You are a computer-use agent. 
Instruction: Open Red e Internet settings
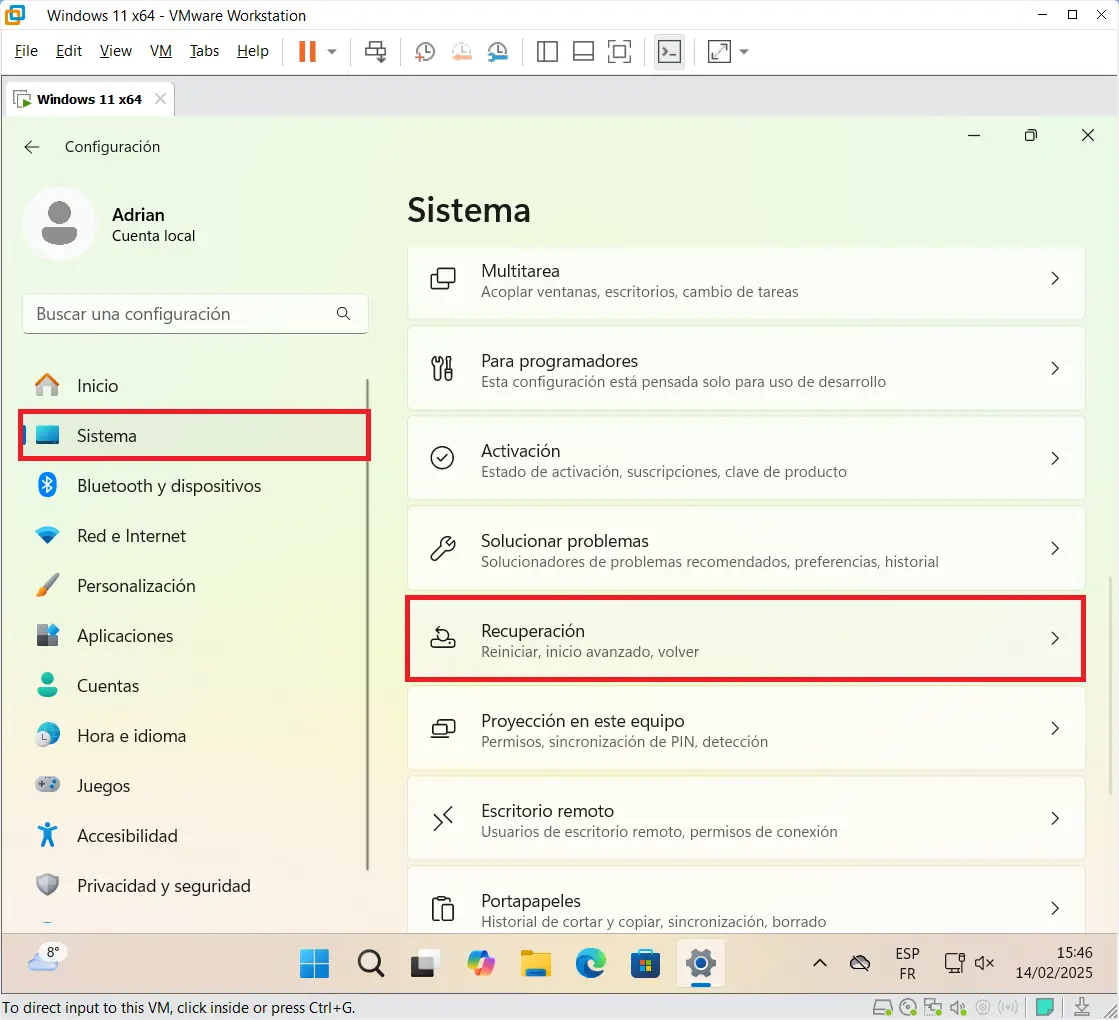click(x=193, y=535)
